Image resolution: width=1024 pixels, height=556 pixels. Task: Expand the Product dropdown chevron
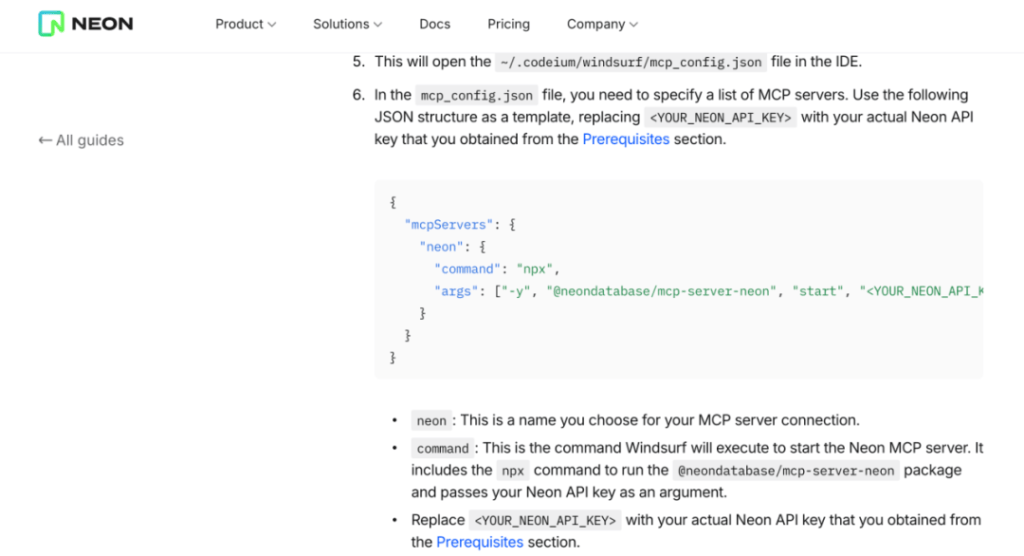272,25
